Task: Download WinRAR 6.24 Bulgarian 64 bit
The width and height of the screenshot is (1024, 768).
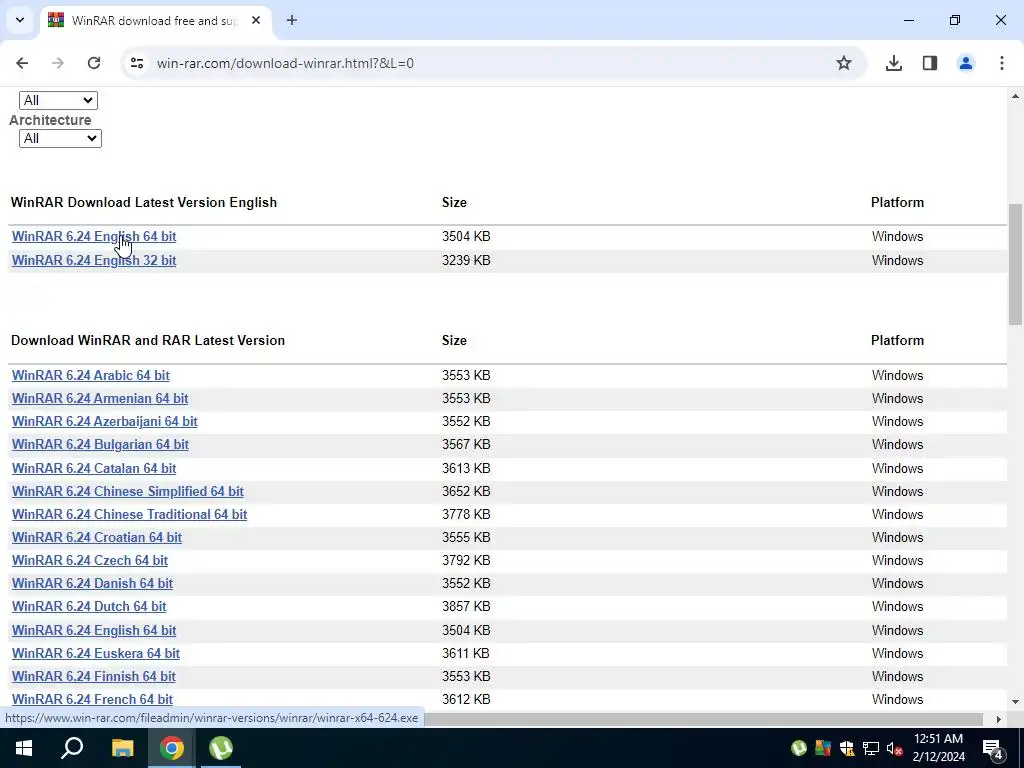Action: pyautogui.click(x=100, y=445)
